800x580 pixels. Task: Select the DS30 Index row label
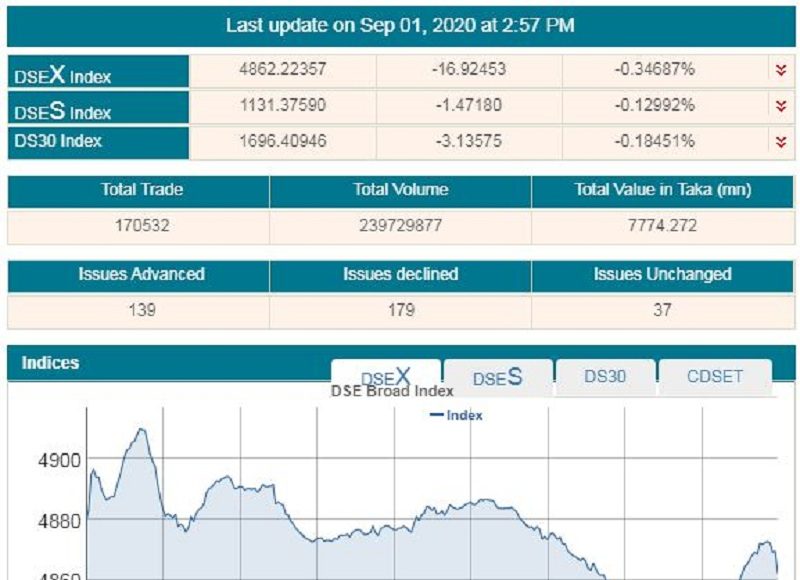(58, 141)
